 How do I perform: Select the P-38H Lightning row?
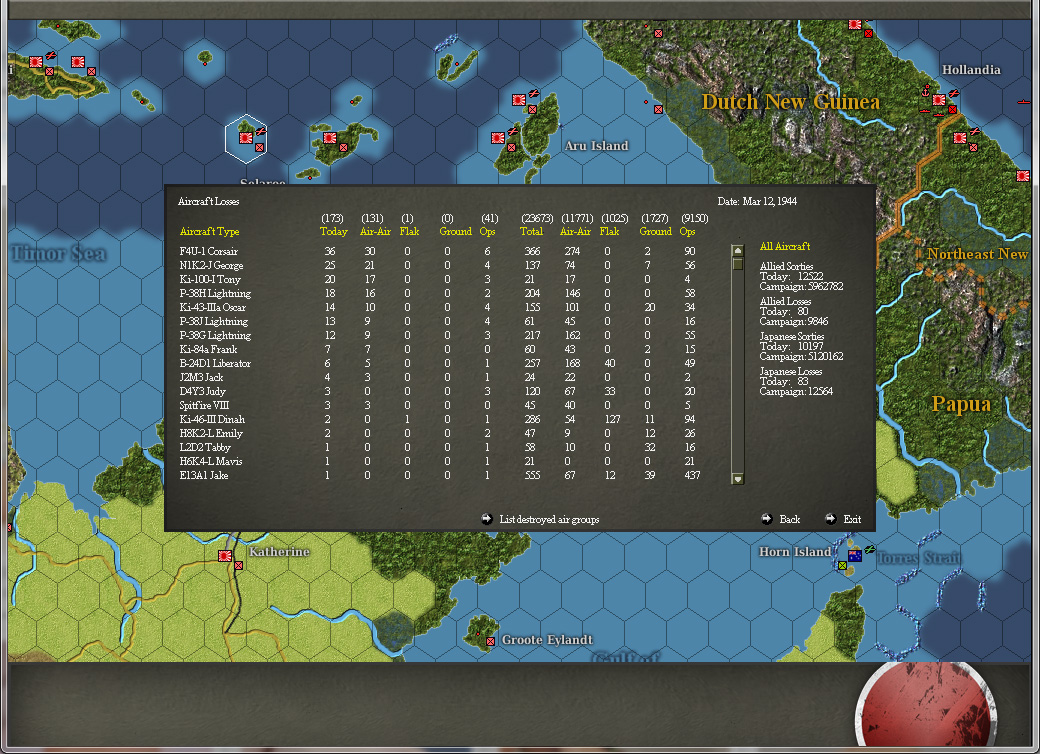coord(440,293)
